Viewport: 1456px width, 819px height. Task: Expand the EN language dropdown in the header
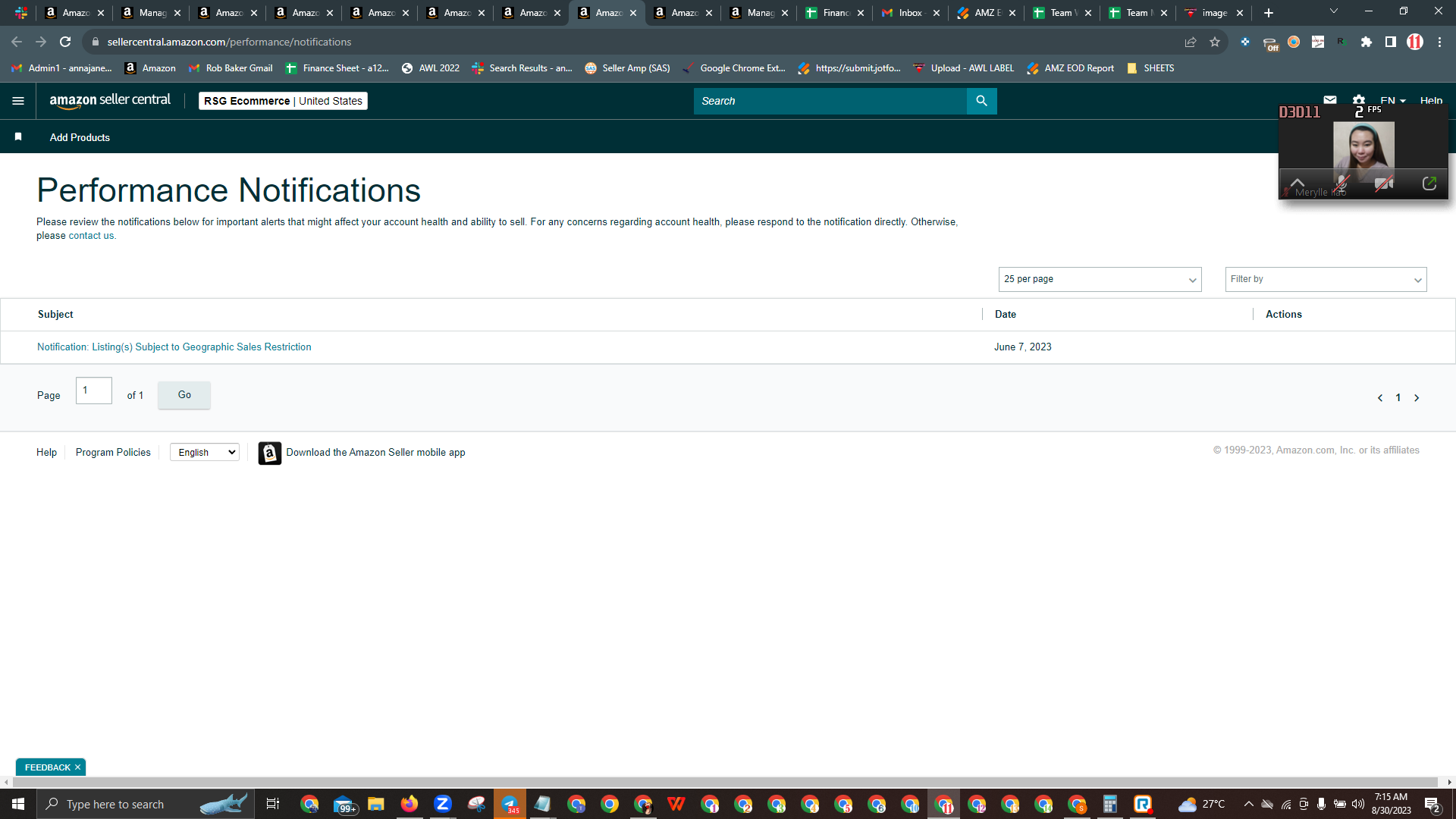pos(1393,100)
